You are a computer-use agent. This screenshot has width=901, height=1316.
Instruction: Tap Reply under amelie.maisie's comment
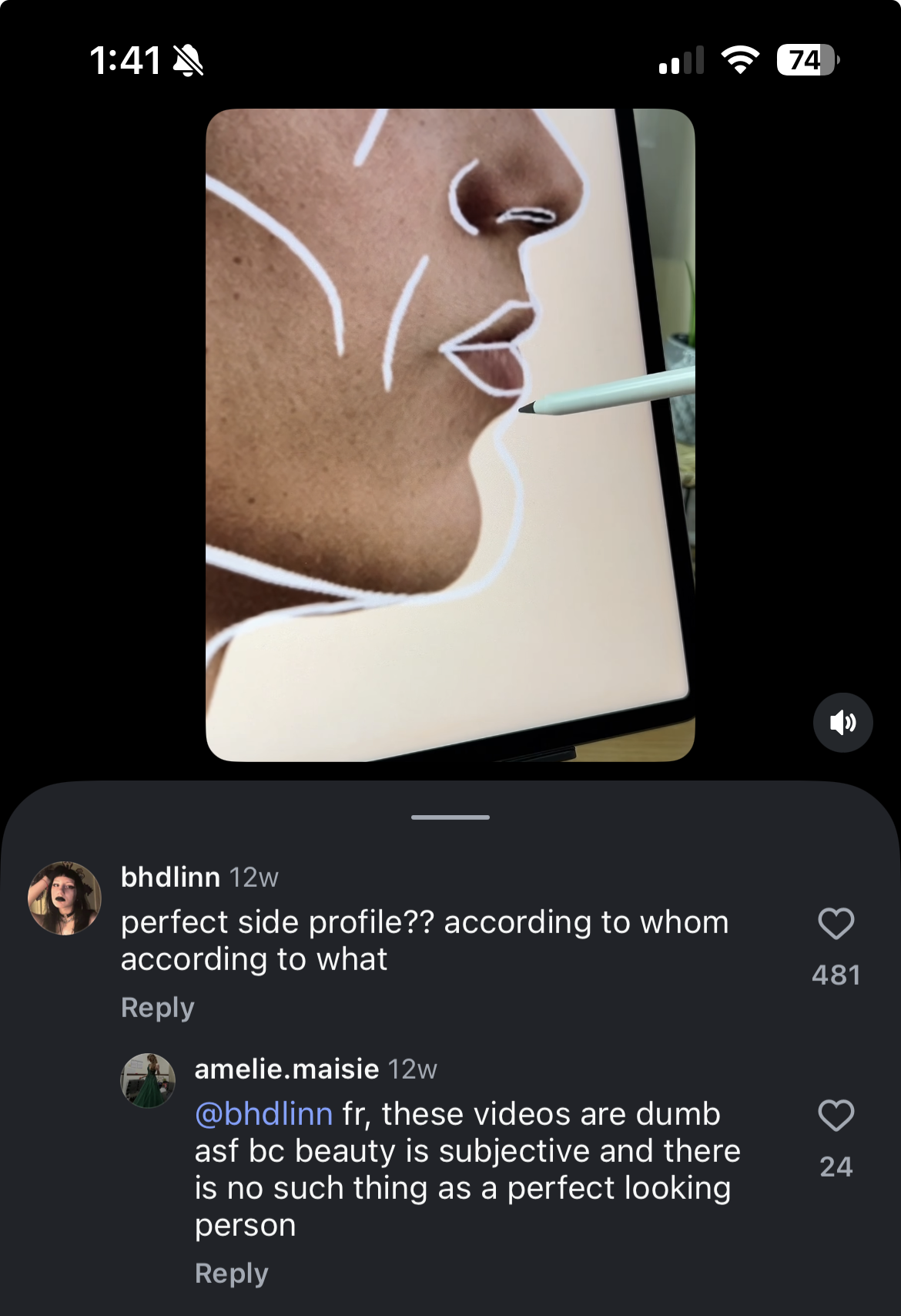(231, 1274)
